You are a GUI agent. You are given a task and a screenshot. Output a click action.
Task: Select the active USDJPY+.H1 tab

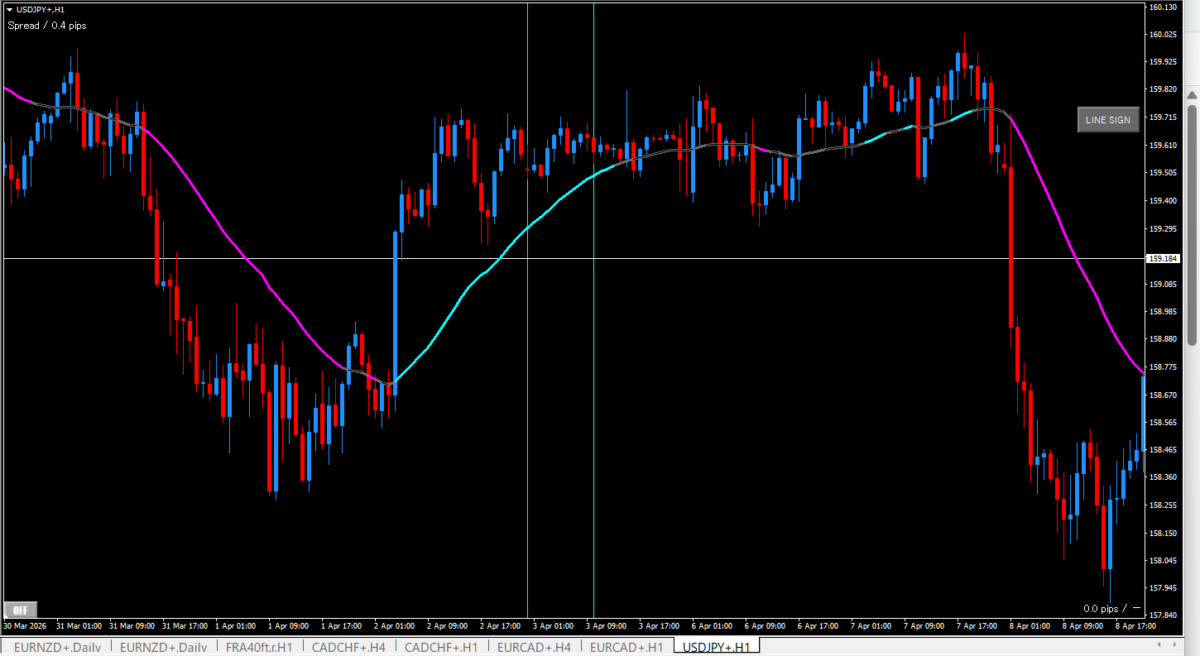[x=714, y=648]
